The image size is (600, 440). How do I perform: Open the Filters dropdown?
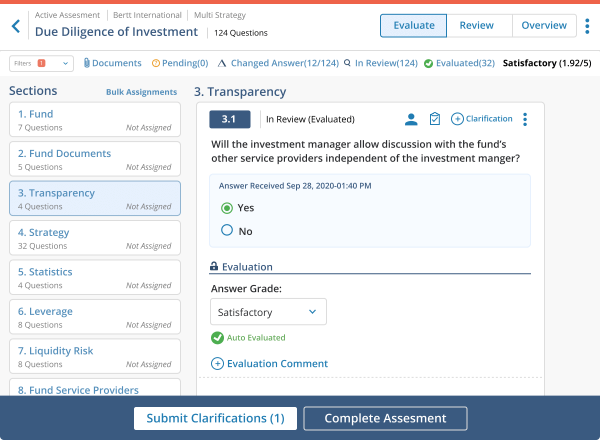41,64
